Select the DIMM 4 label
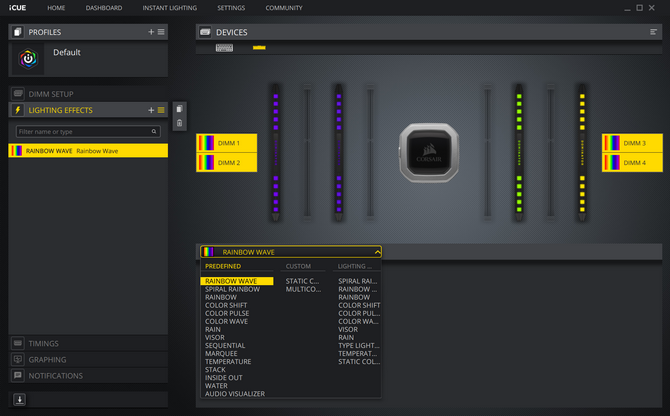 click(x=632, y=163)
